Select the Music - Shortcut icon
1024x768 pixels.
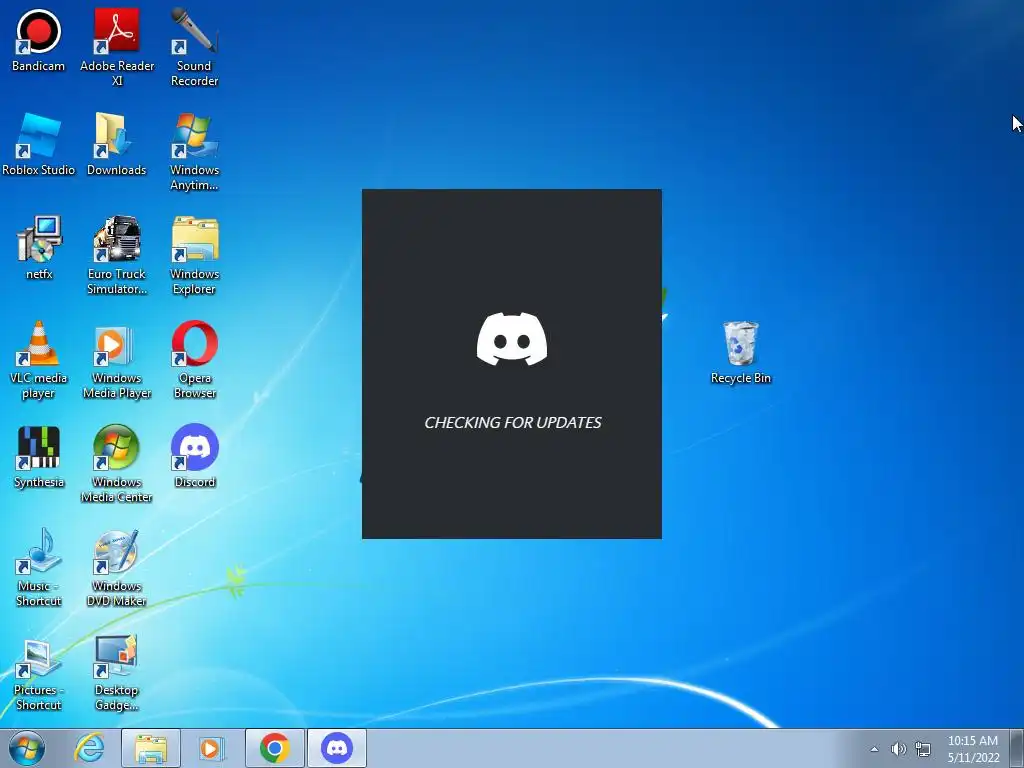[x=39, y=568]
